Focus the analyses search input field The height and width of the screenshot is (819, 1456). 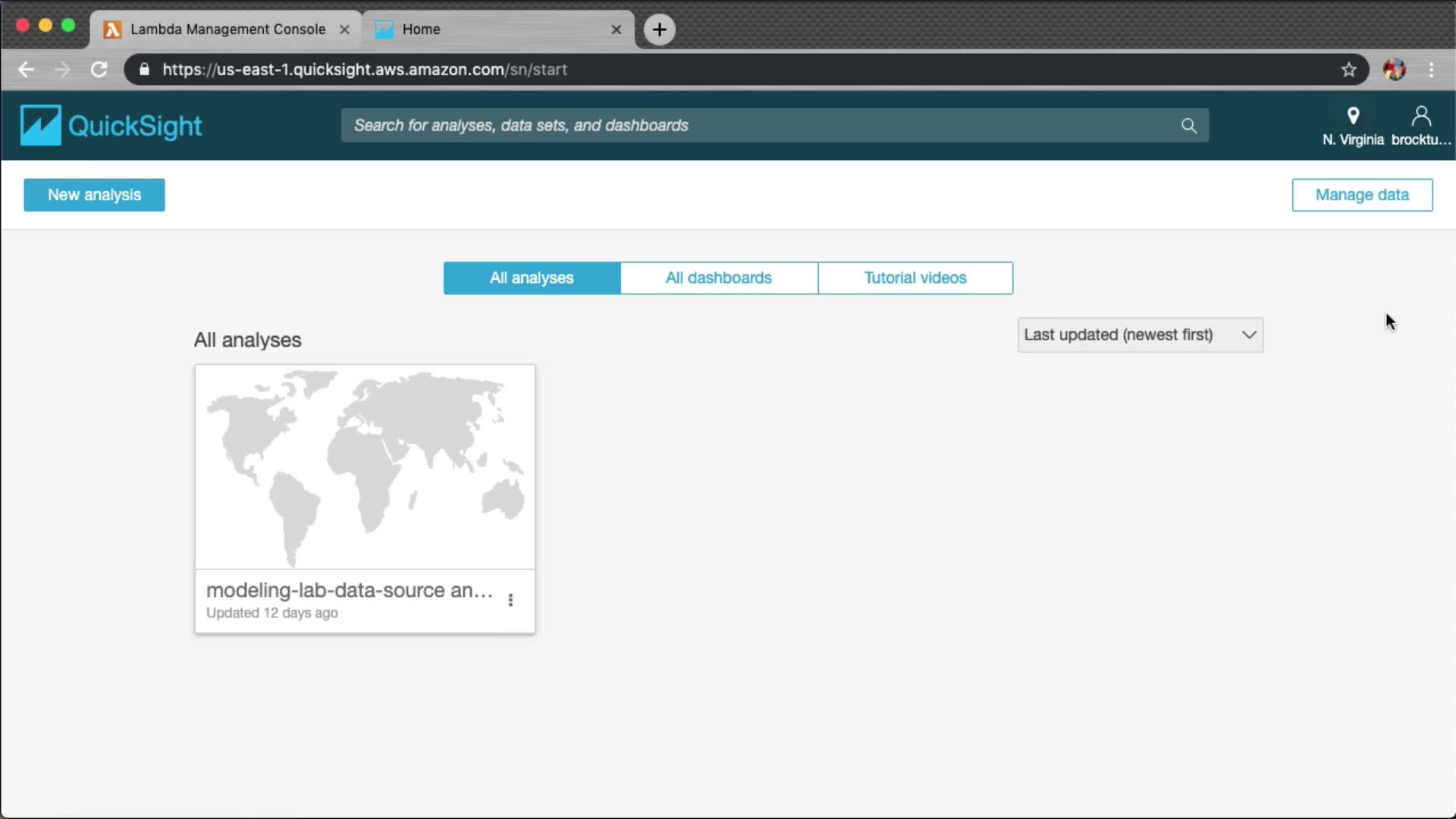758,126
